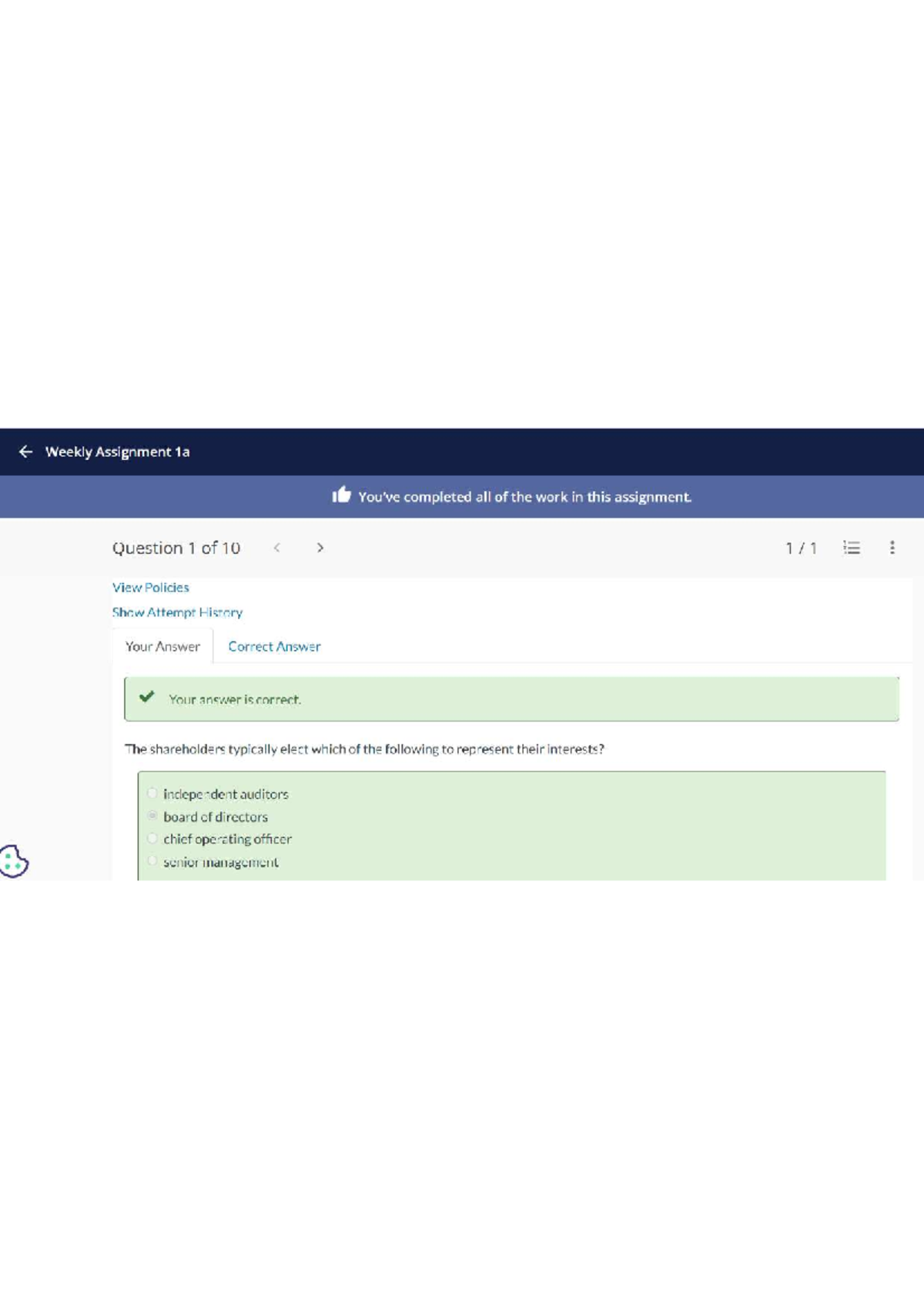
Task: Select the "board of directors" radio option
Action: point(152,816)
